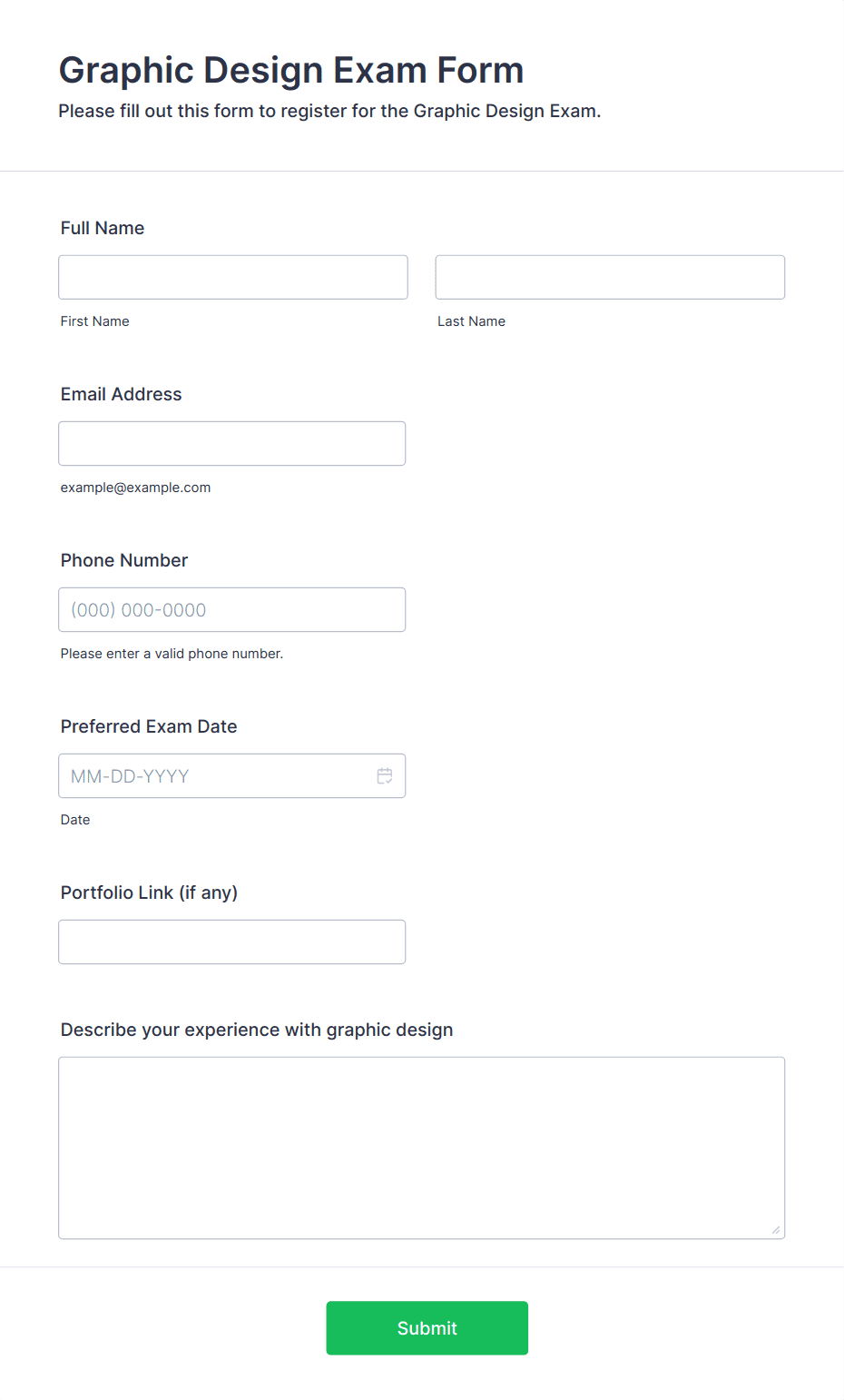Click the Portfolio Link (if any) label
The height and width of the screenshot is (1400, 844).
click(149, 892)
